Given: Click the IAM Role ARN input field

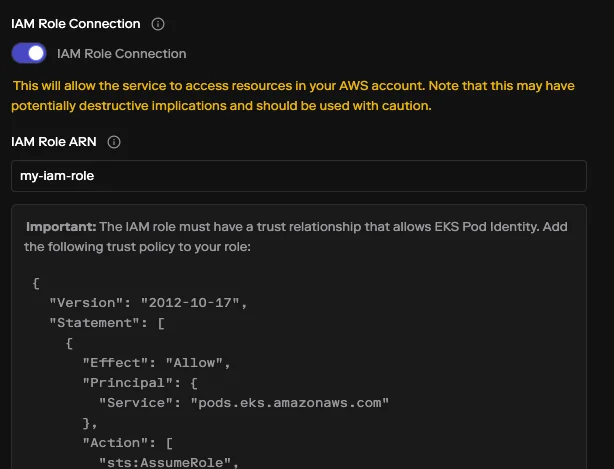Looking at the screenshot, I should coord(299,176).
